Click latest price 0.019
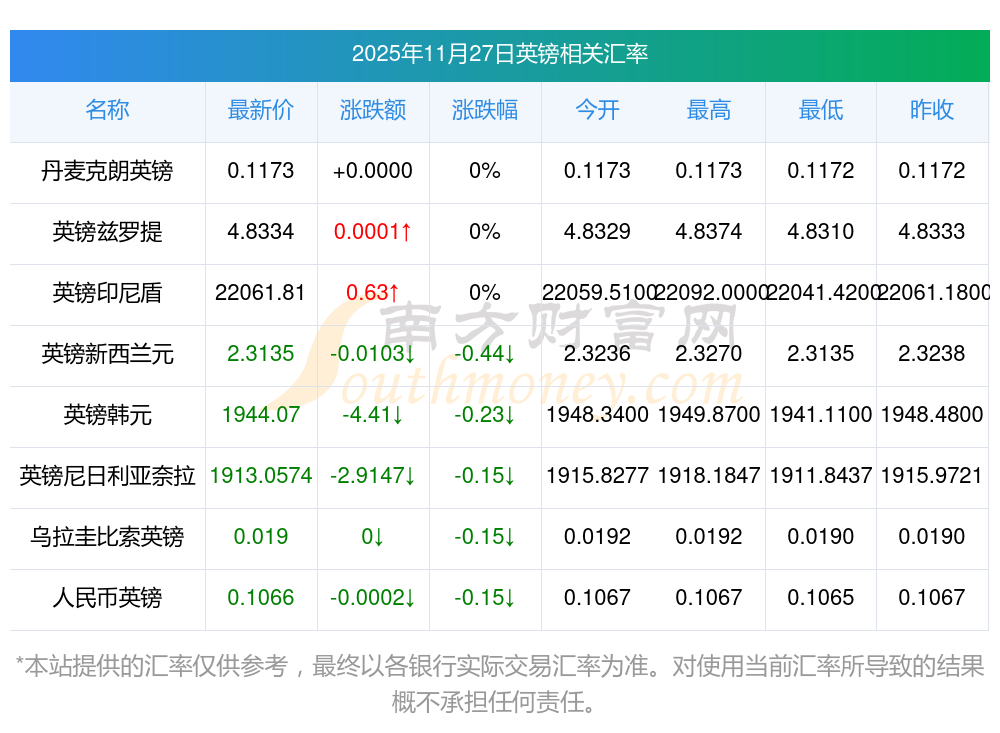Viewport: 1000px width, 733px height. coord(261,537)
